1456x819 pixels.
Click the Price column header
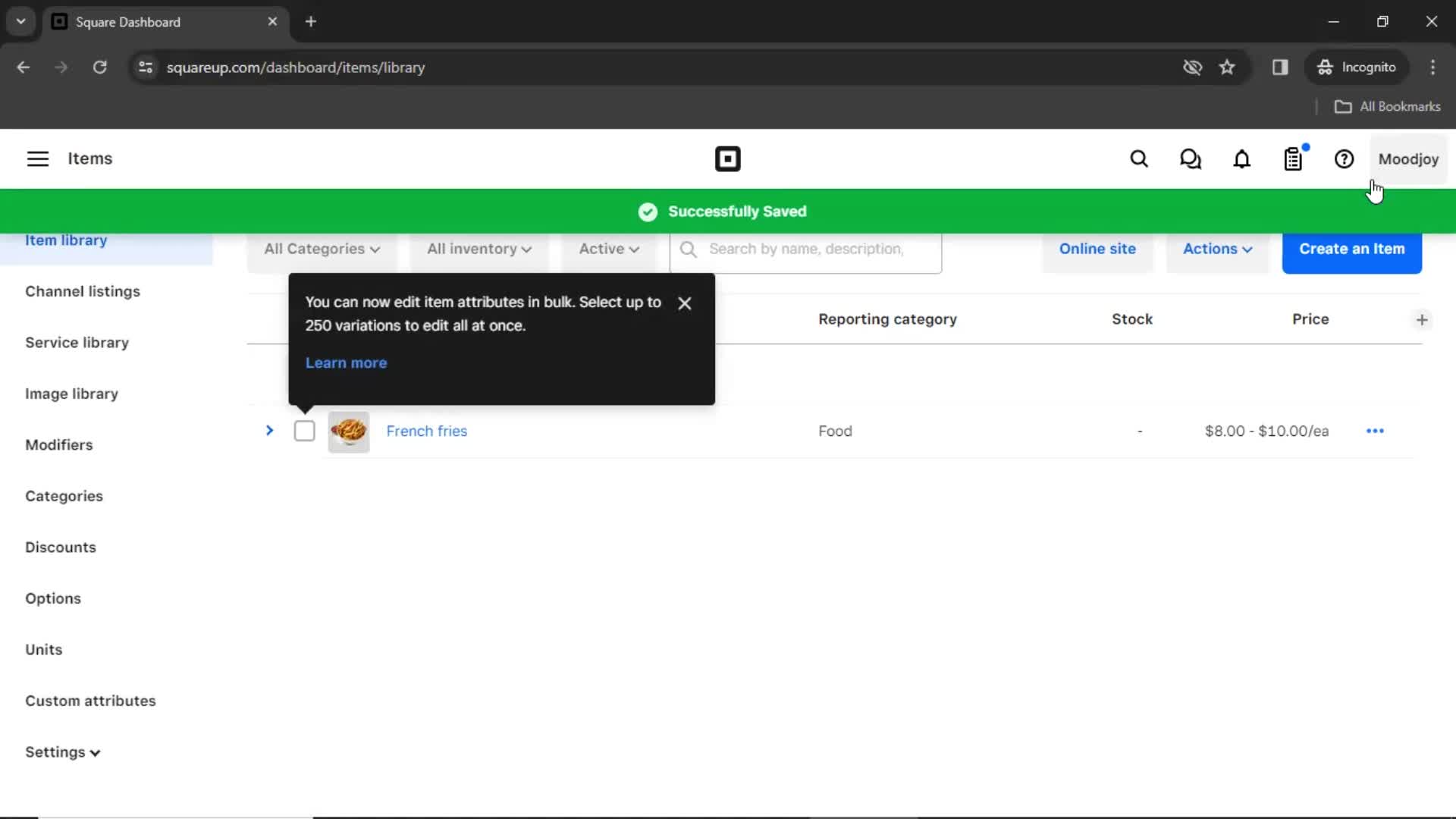(1310, 319)
